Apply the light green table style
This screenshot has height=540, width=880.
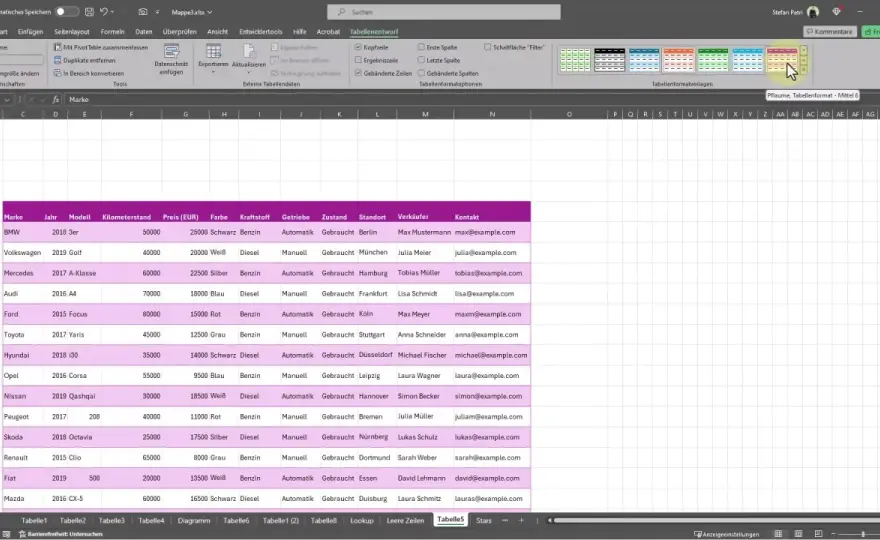pos(575,60)
